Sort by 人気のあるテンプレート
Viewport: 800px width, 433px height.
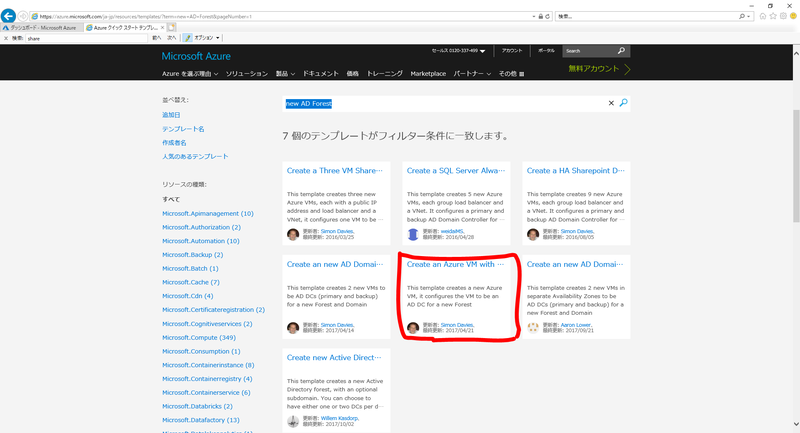coord(195,157)
